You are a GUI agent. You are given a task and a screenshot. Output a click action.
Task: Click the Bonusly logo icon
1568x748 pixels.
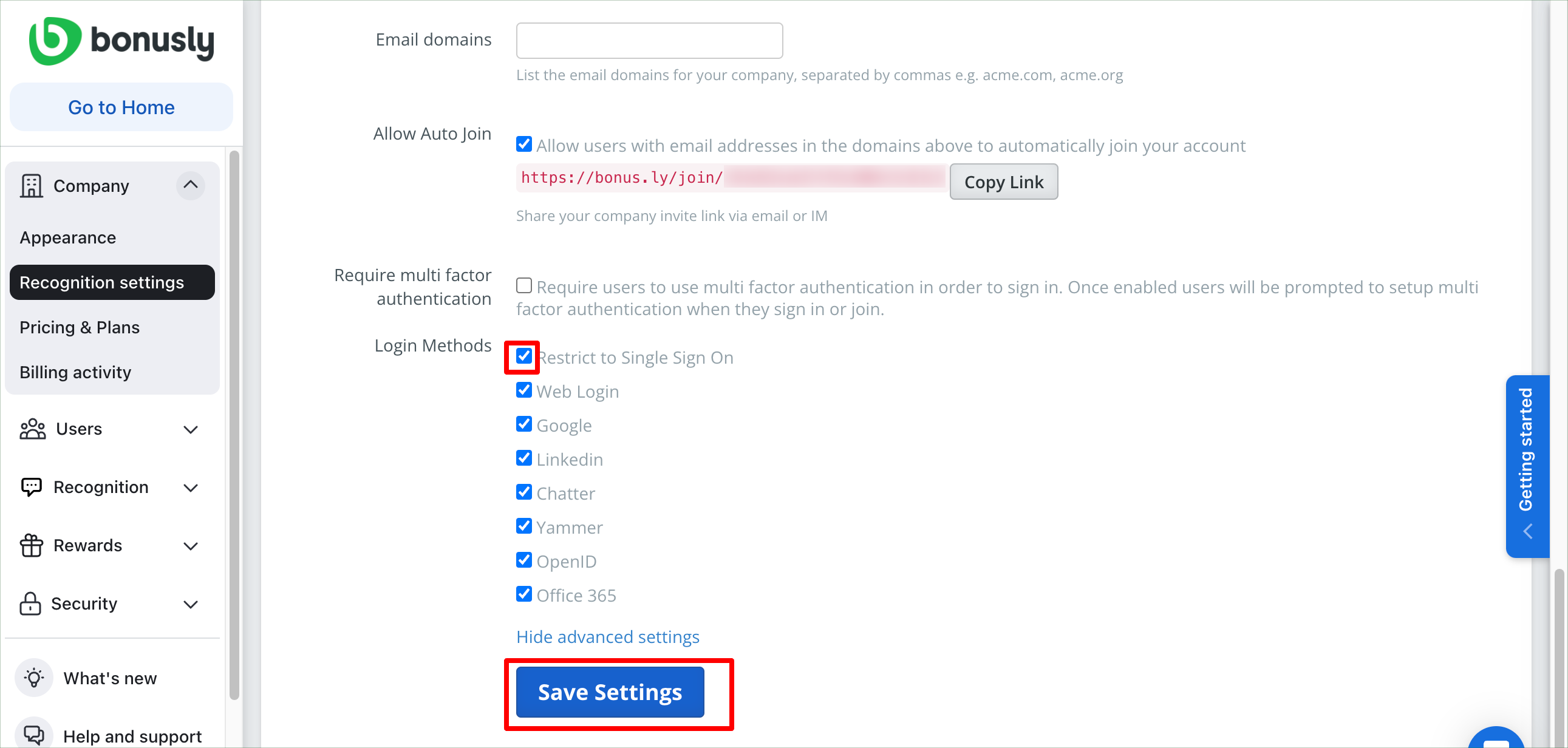coord(55,41)
